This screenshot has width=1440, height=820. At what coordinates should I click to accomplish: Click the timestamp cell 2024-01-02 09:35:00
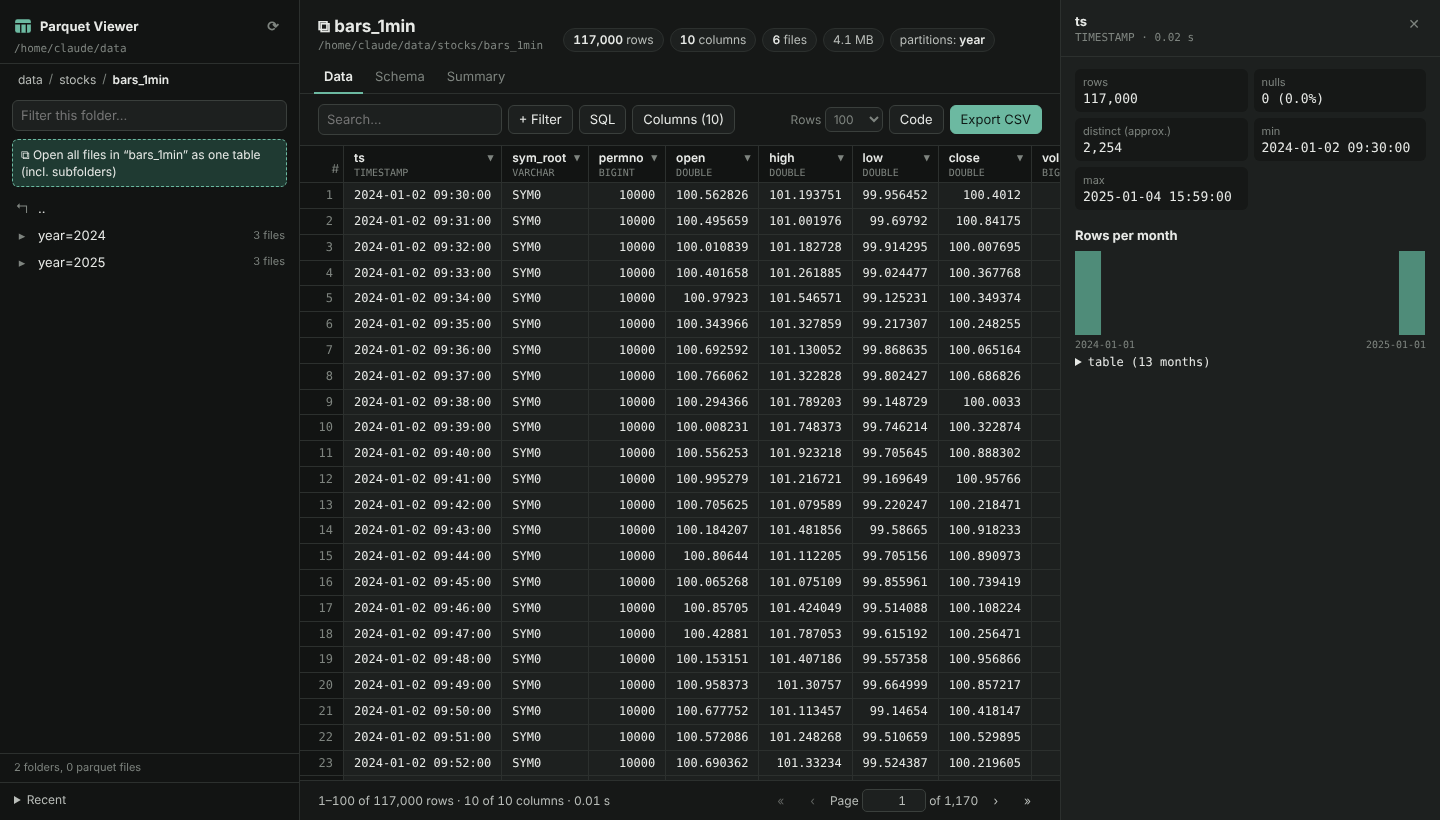422,324
